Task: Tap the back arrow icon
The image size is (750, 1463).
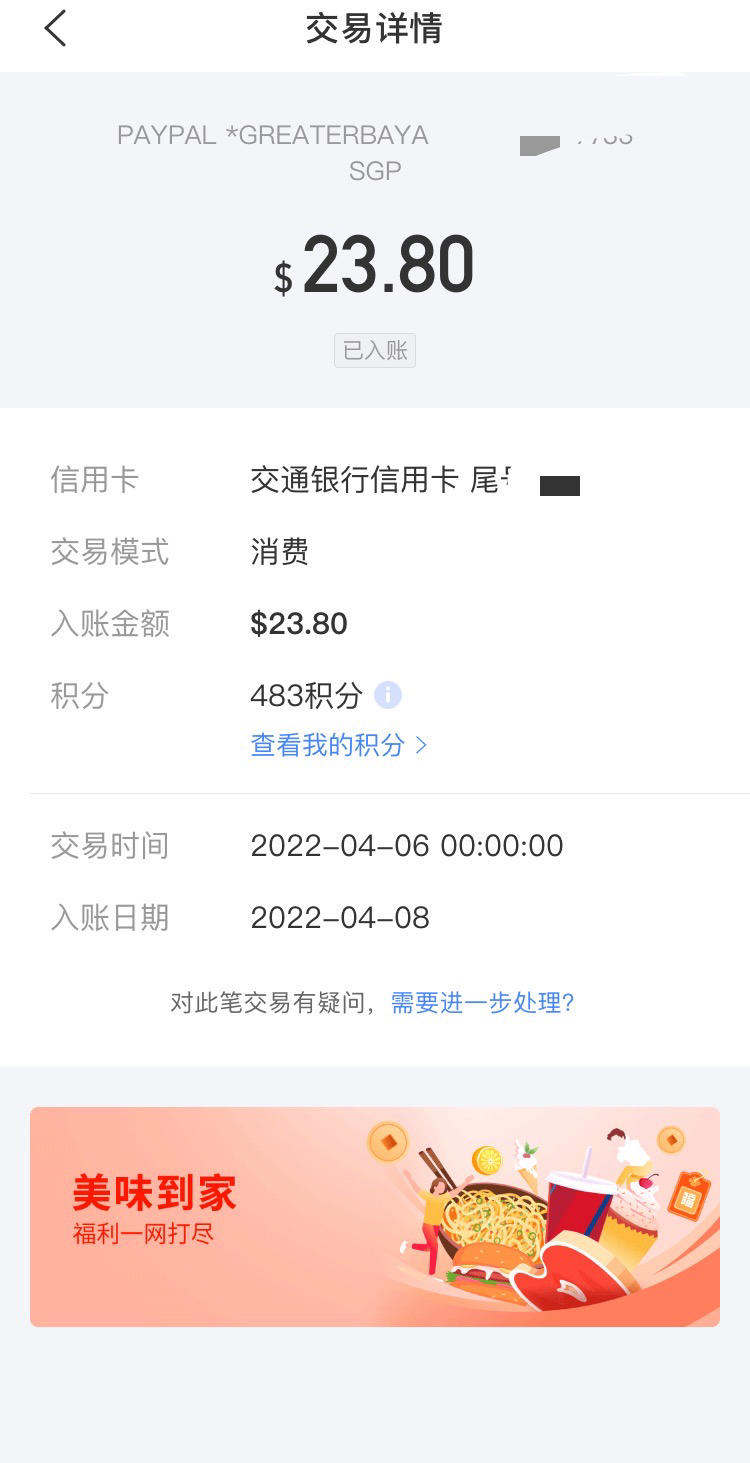Action: 55,28
